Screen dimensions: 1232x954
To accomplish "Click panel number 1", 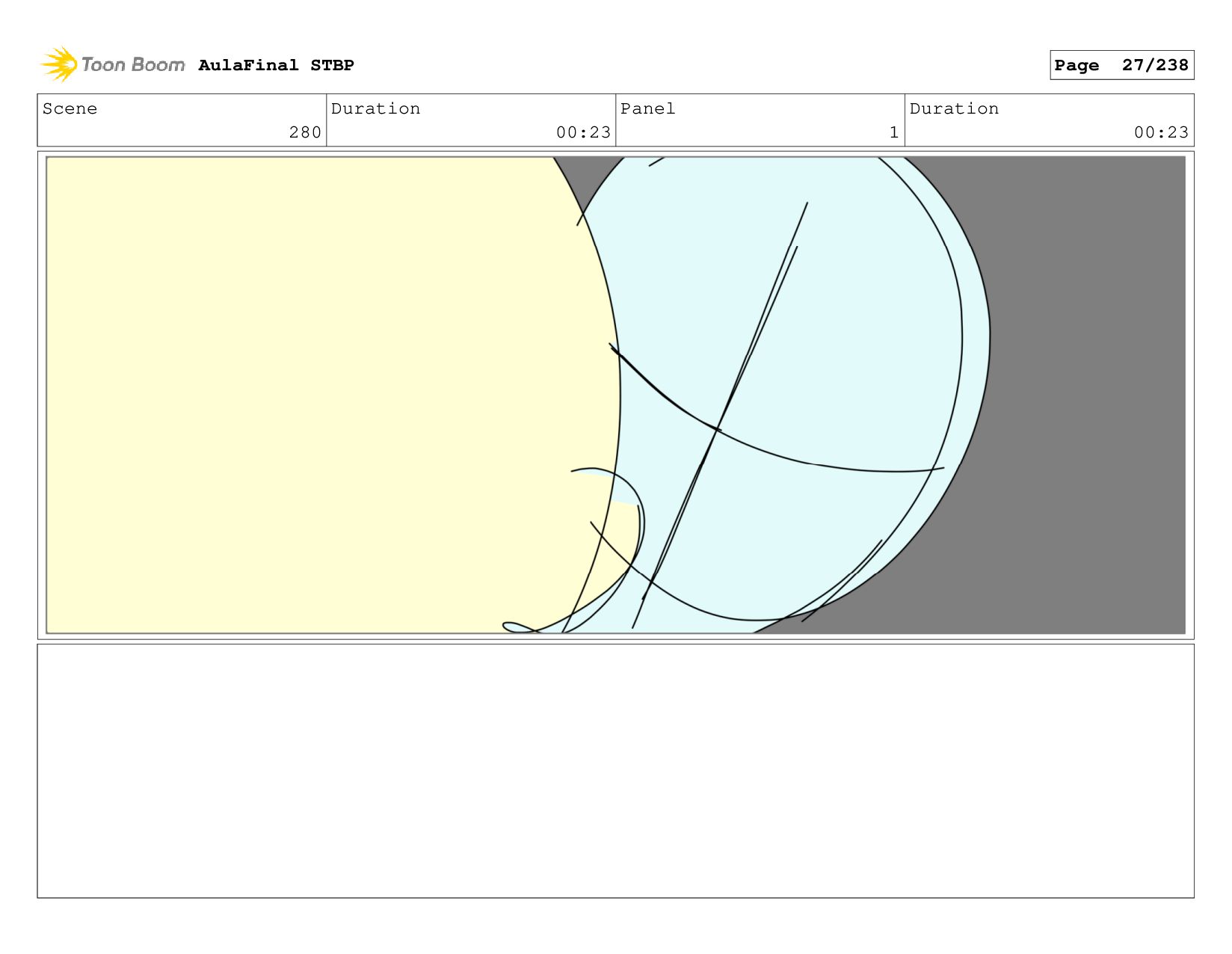I will point(893,132).
